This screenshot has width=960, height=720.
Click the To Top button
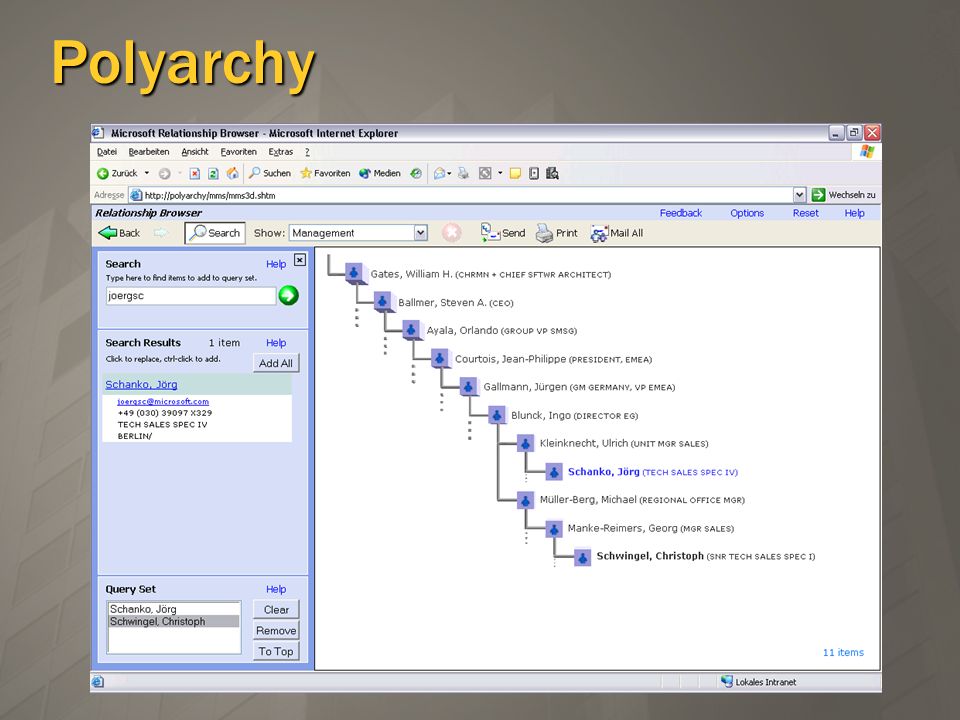(x=276, y=651)
